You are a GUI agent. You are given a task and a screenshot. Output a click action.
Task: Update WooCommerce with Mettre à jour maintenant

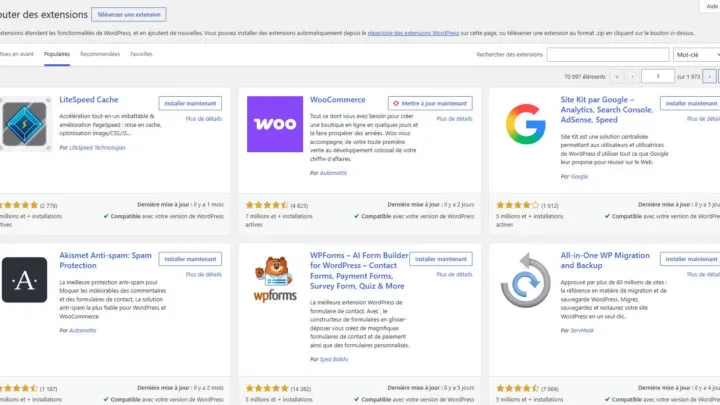click(x=430, y=103)
